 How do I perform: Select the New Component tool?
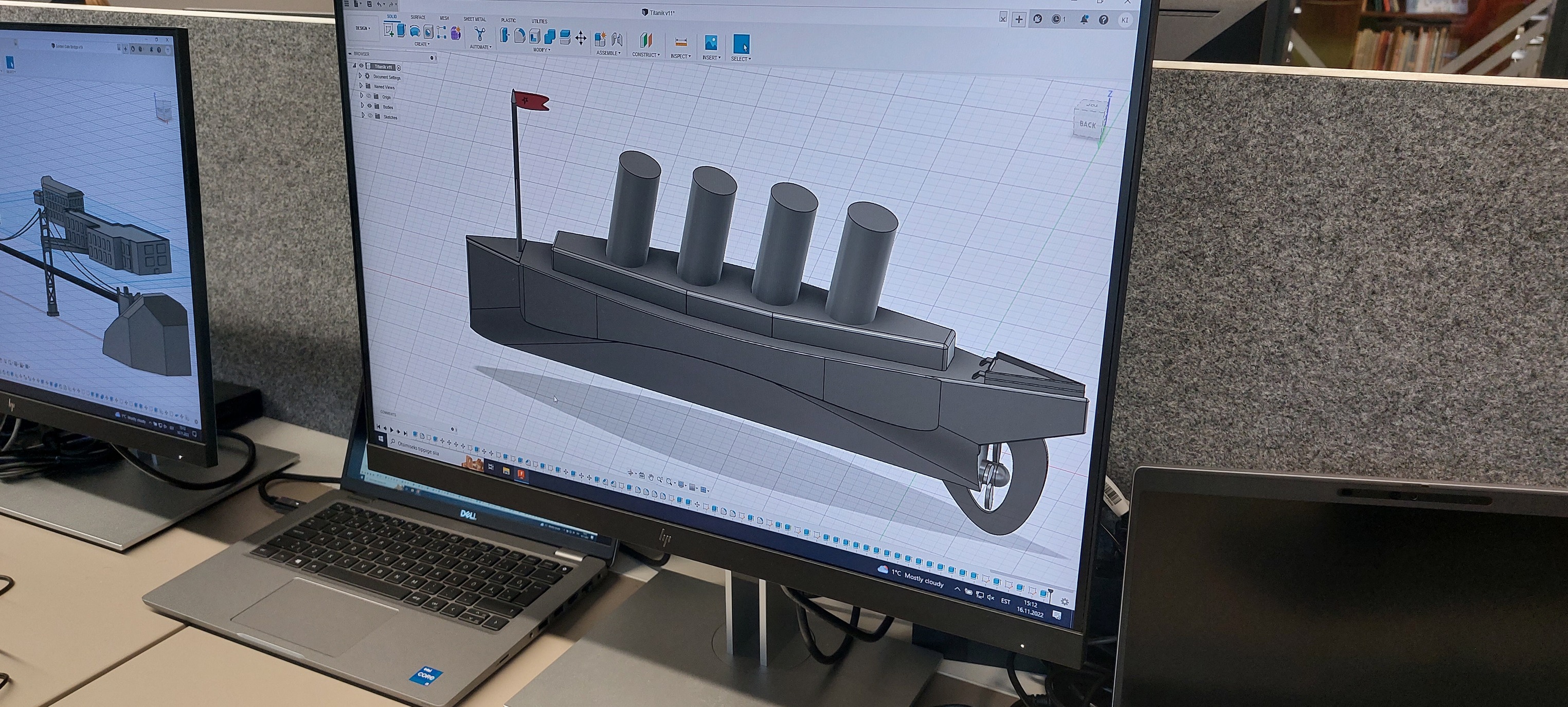pyautogui.click(x=601, y=40)
